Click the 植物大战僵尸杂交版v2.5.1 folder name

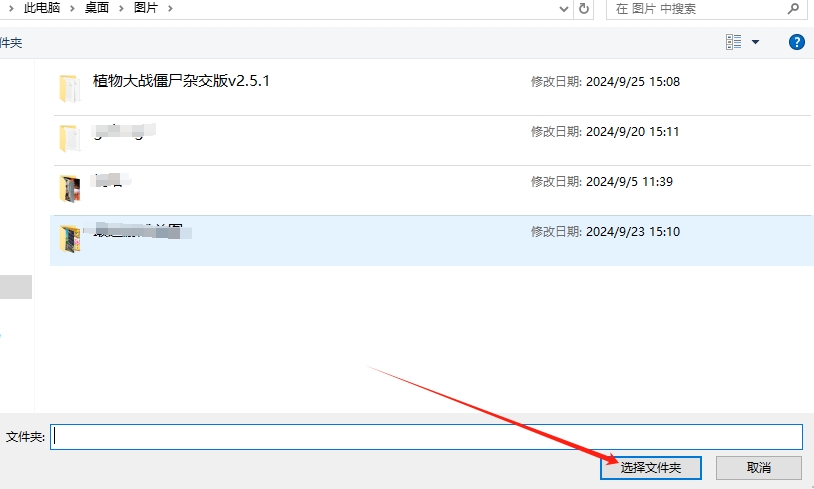(181, 81)
